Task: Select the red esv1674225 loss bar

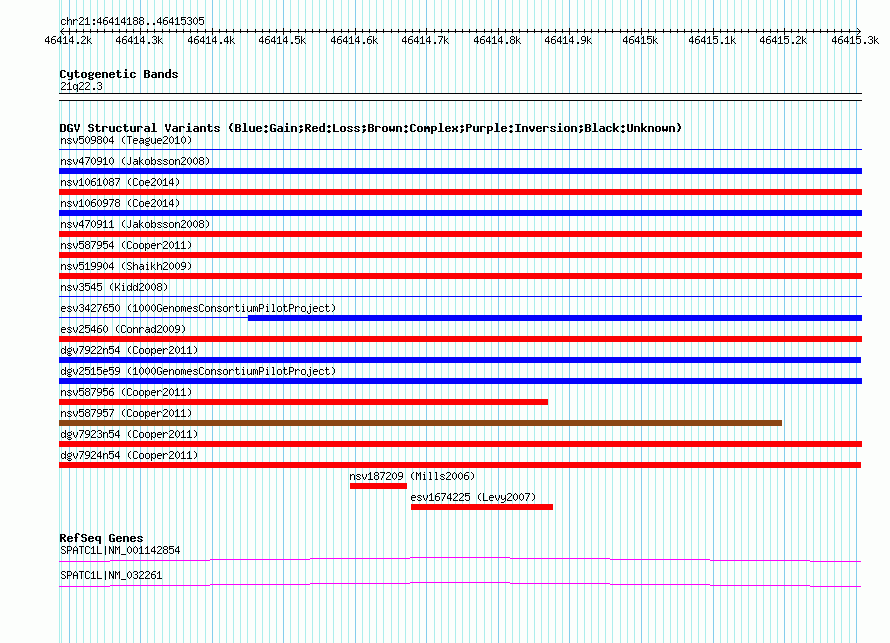Action: point(482,507)
